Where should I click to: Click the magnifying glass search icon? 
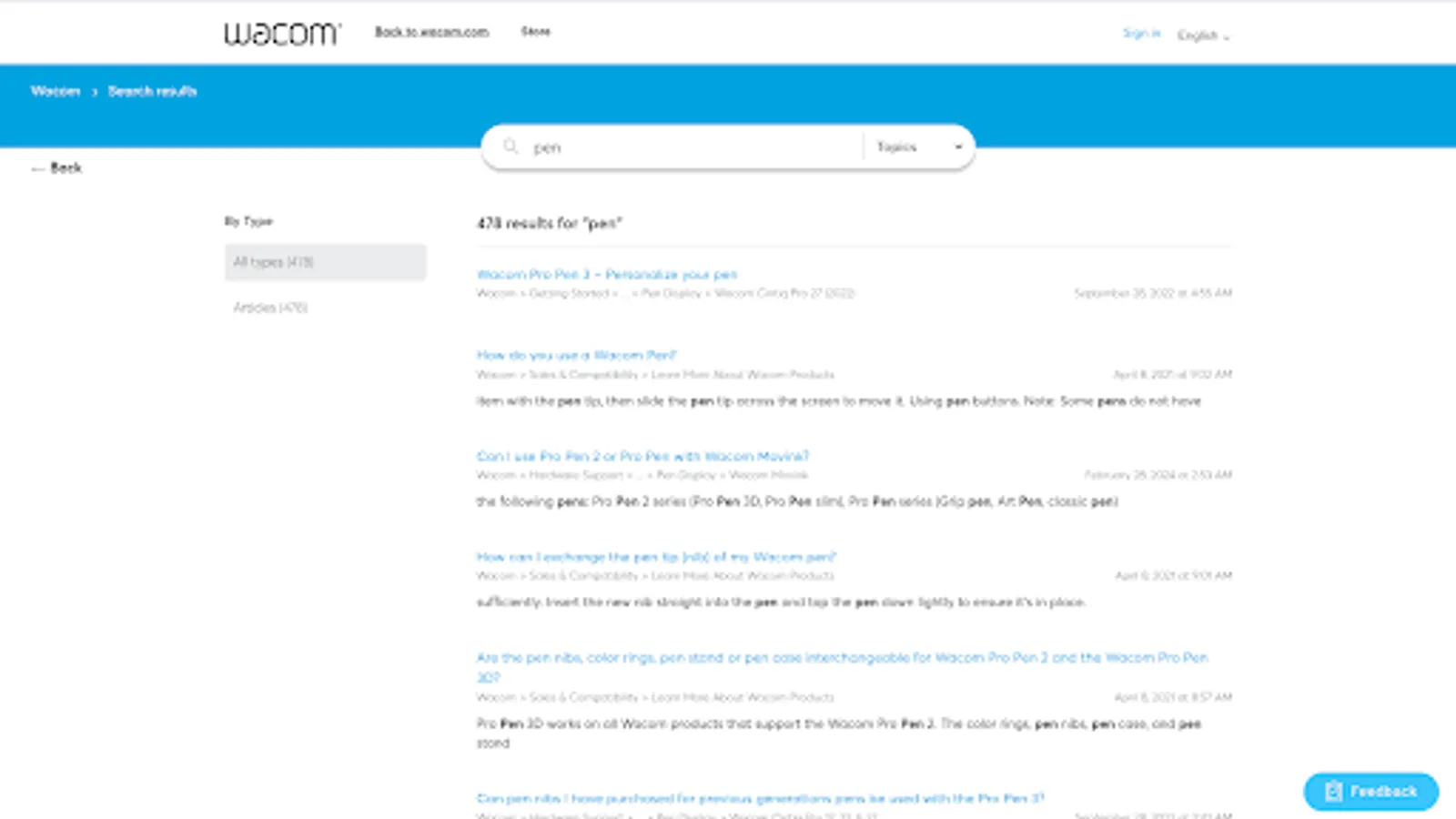click(x=510, y=146)
